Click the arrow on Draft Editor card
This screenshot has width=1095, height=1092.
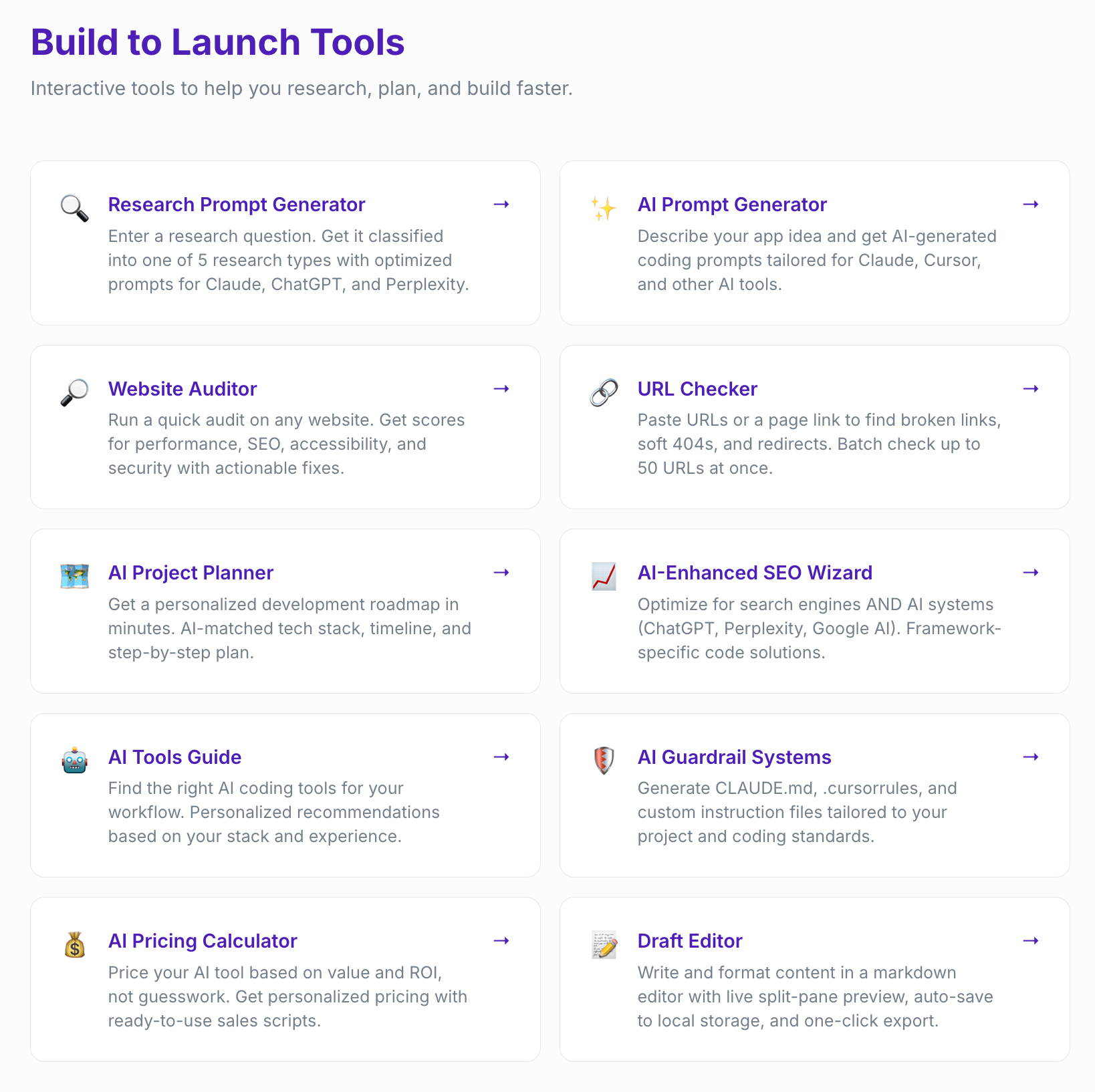click(1031, 941)
